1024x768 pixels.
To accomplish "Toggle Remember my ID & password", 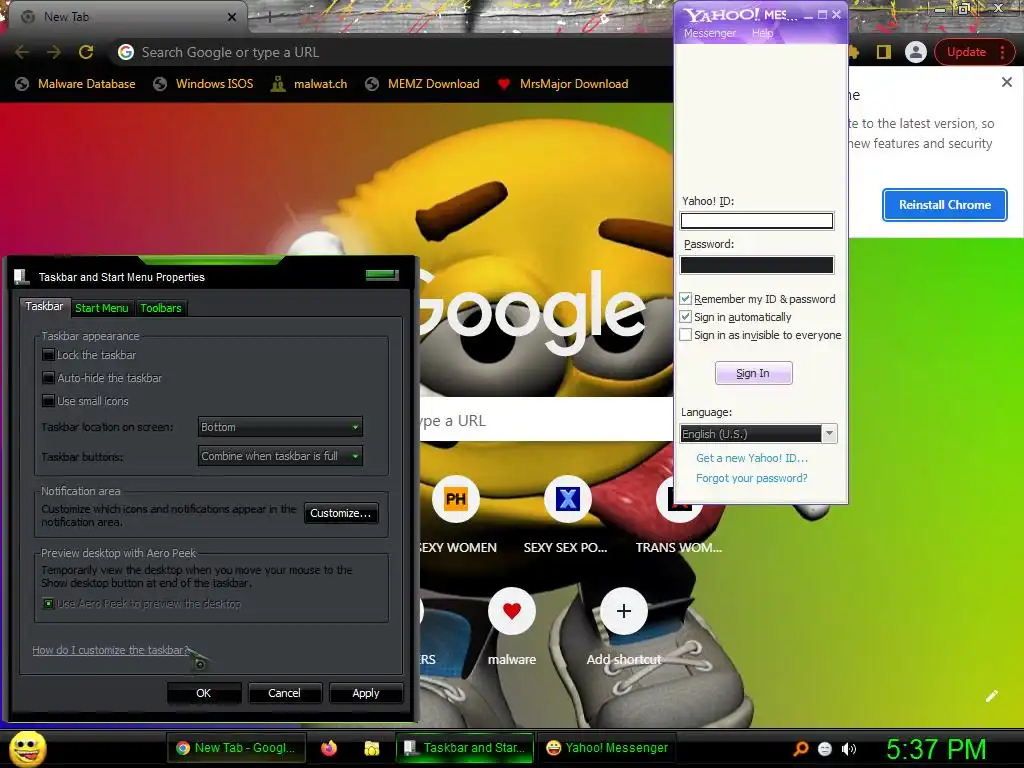I will pos(686,299).
